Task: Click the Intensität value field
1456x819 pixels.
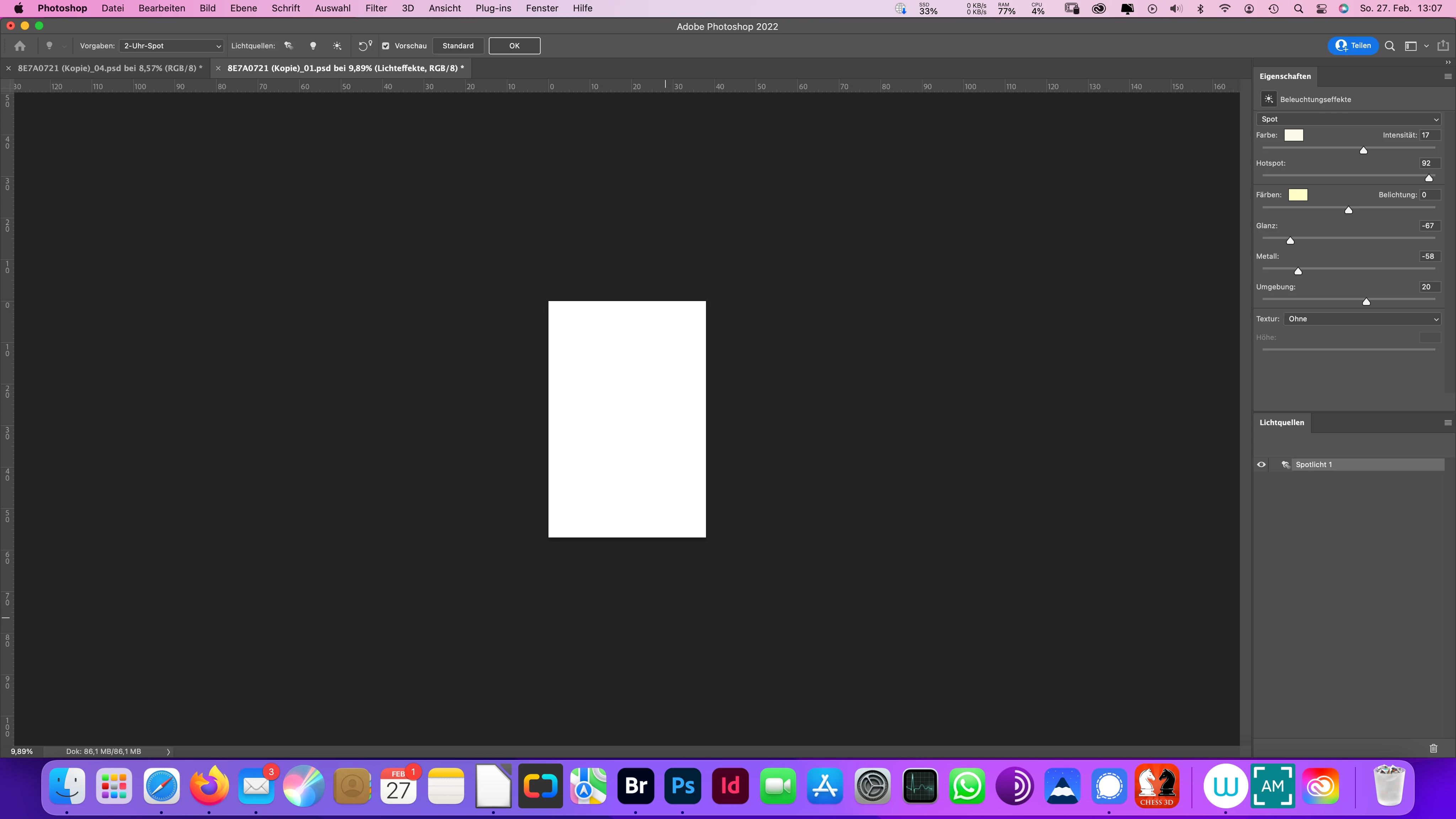Action: [x=1429, y=135]
